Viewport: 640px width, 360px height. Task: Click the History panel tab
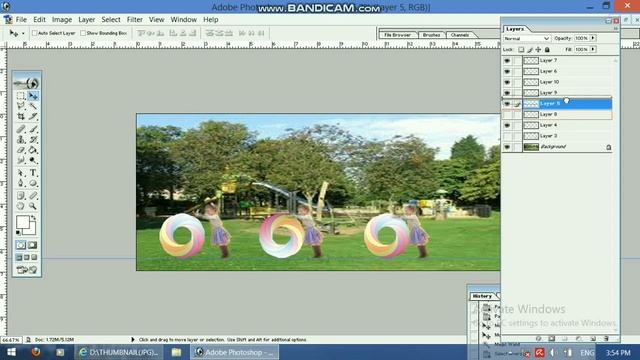click(482, 296)
